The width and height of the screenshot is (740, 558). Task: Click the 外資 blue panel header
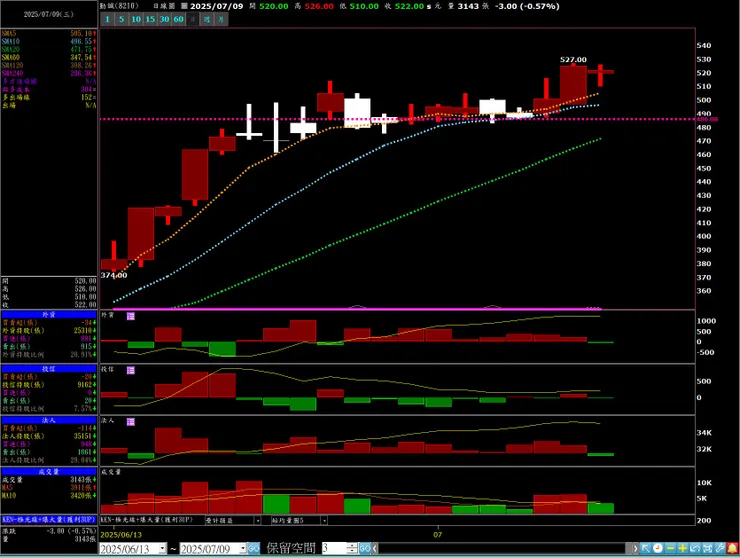point(49,314)
